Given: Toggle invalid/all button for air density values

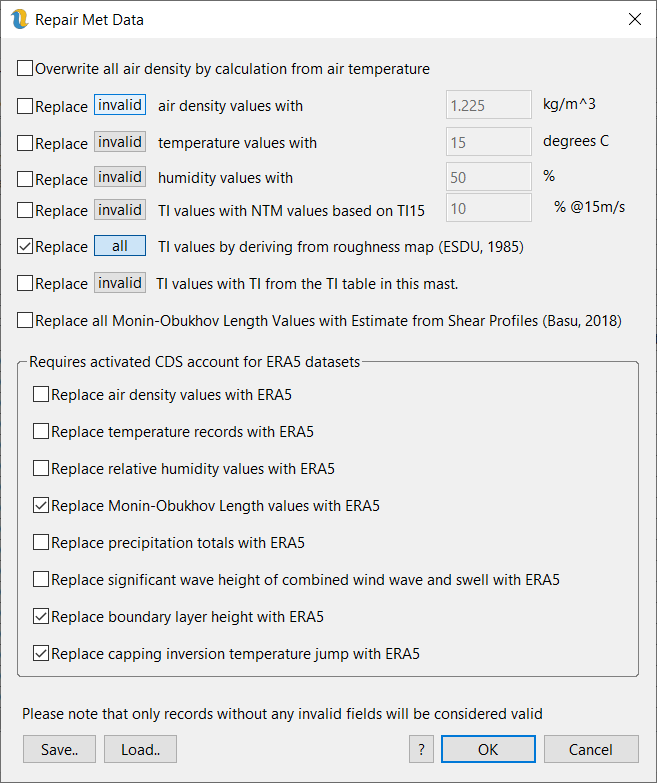Looking at the screenshot, I should (120, 105).
